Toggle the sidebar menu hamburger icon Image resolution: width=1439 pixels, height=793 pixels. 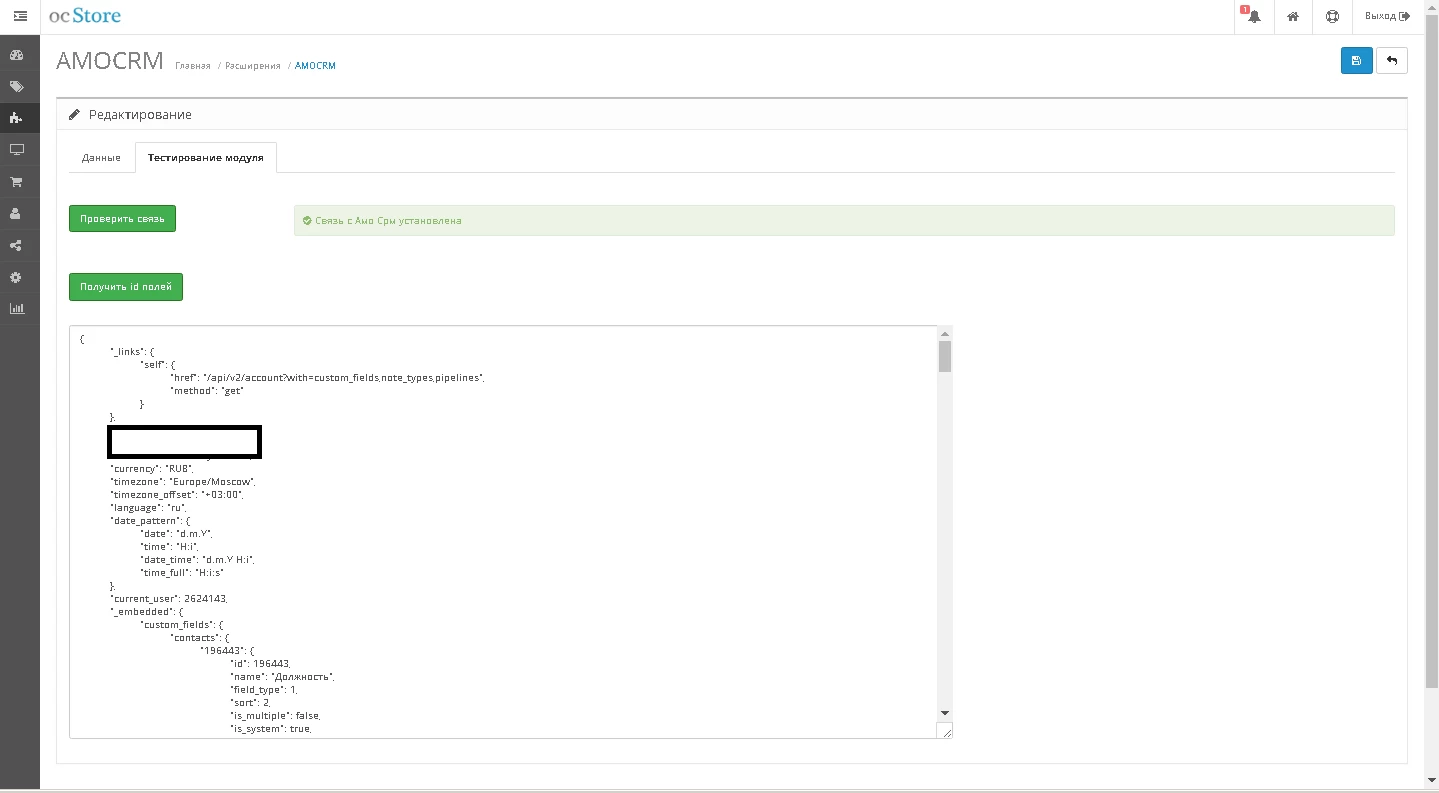coord(20,16)
